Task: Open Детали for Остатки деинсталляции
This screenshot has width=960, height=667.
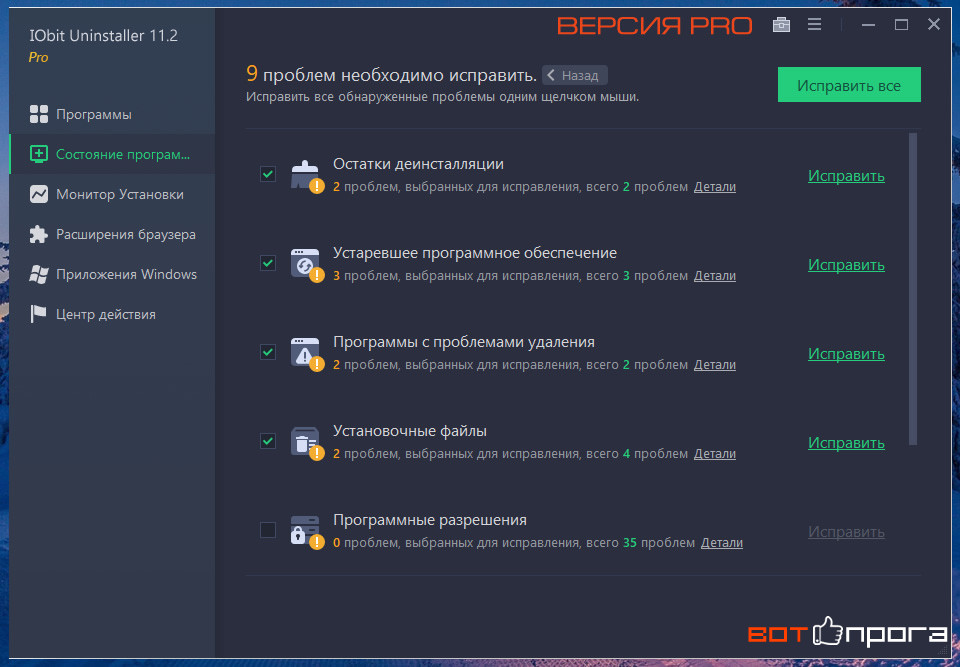Action: click(x=714, y=187)
